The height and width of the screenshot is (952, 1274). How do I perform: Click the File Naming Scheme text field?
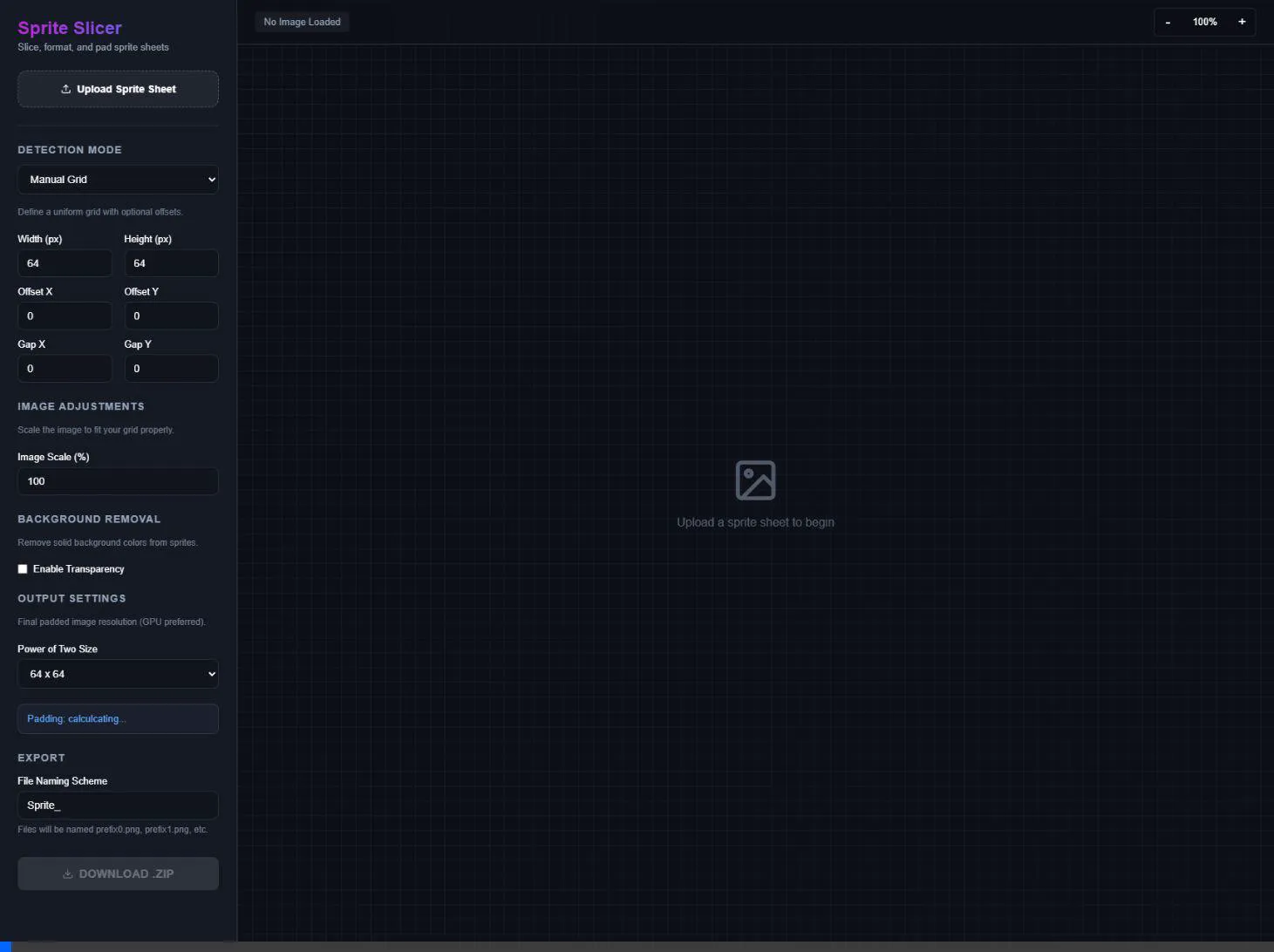[118, 806]
